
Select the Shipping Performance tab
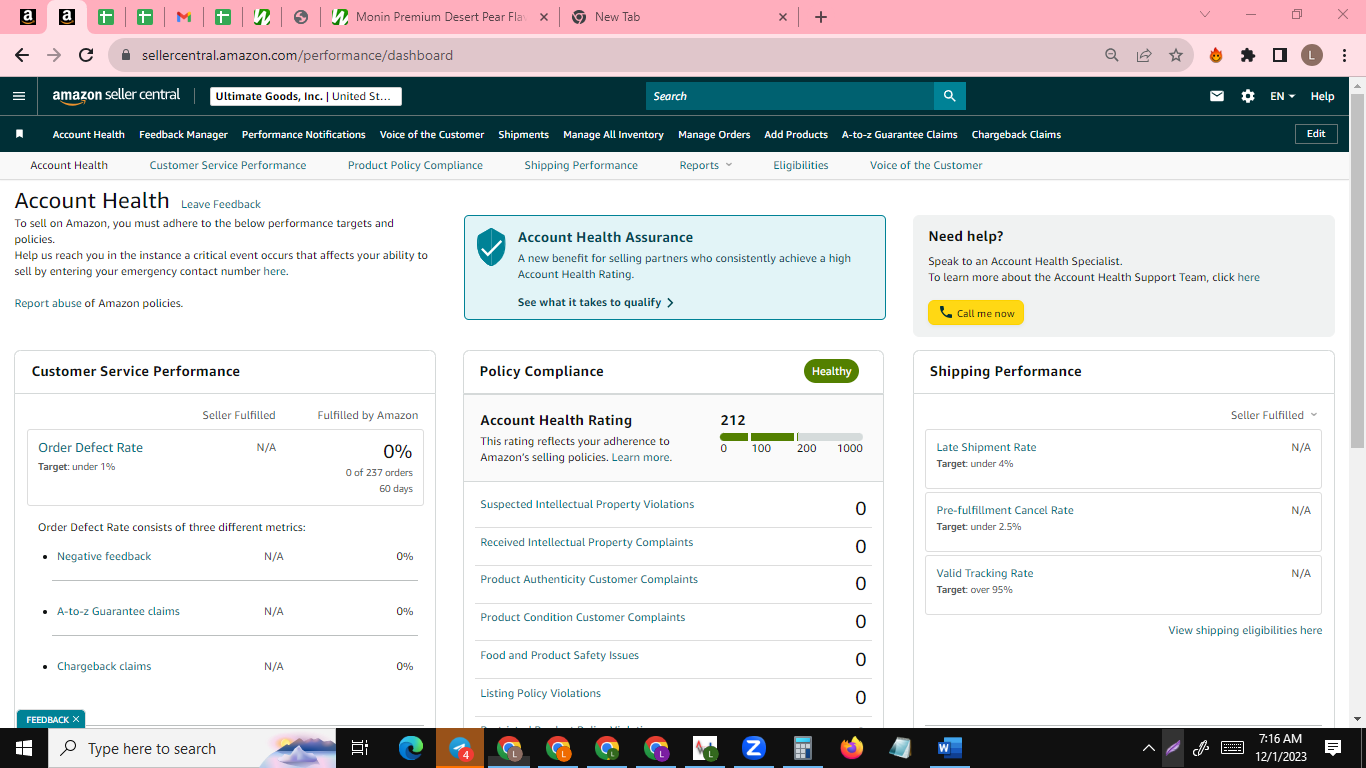pyautogui.click(x=581, y=165)
